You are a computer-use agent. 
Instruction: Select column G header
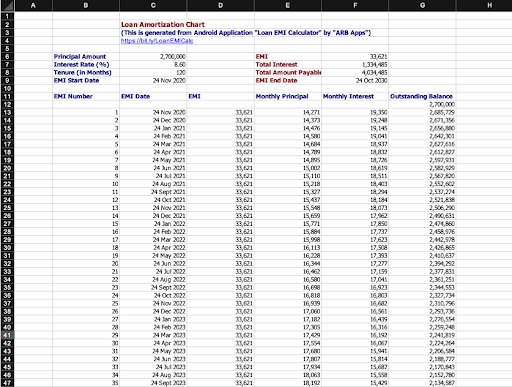click(422, 5)
